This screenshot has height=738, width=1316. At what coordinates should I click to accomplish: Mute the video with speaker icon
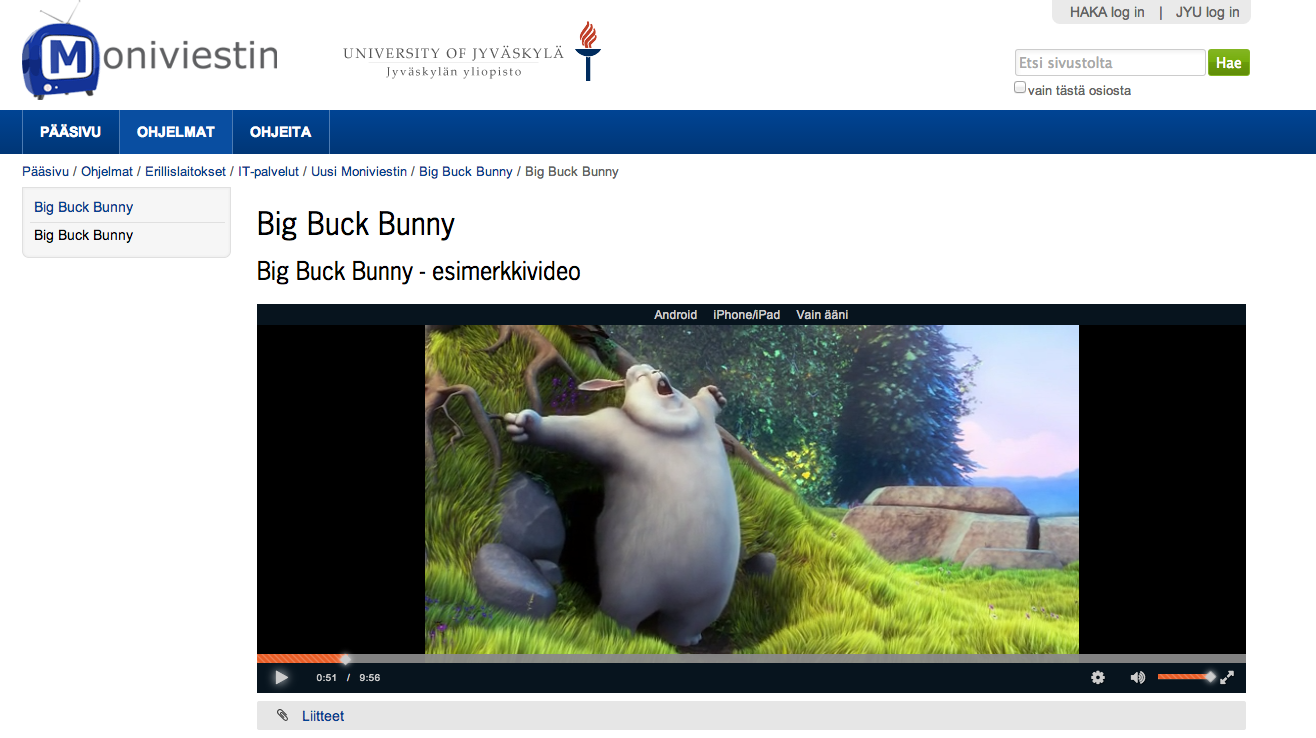coord(1137,677)
